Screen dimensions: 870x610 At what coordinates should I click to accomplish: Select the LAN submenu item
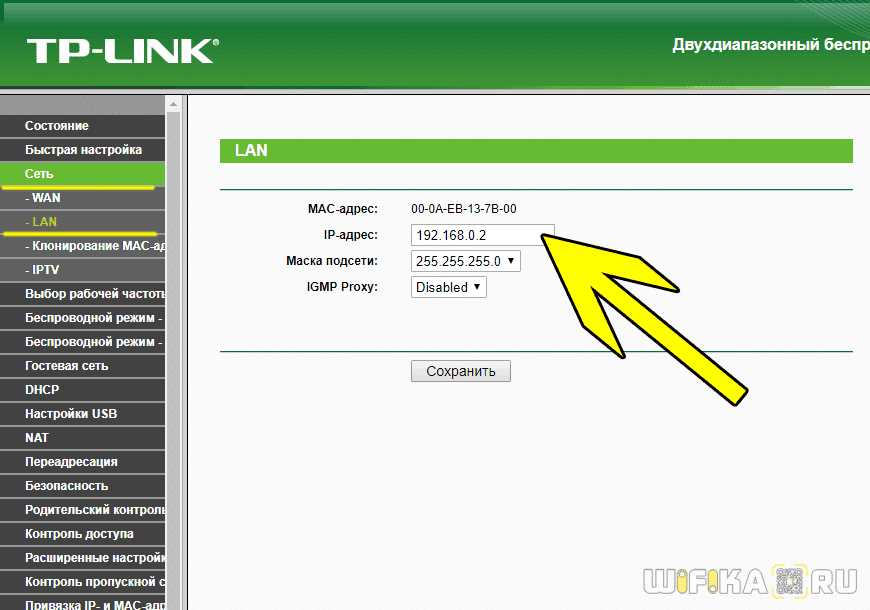[x=83, y=221]
